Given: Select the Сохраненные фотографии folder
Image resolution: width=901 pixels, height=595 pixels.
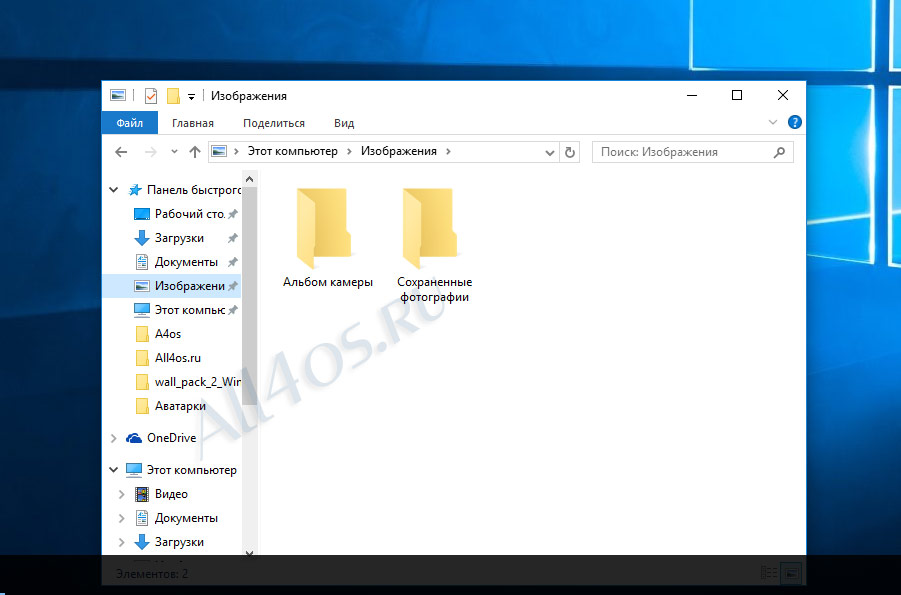Looking at the screenshot, I should [x=434, y=245].
